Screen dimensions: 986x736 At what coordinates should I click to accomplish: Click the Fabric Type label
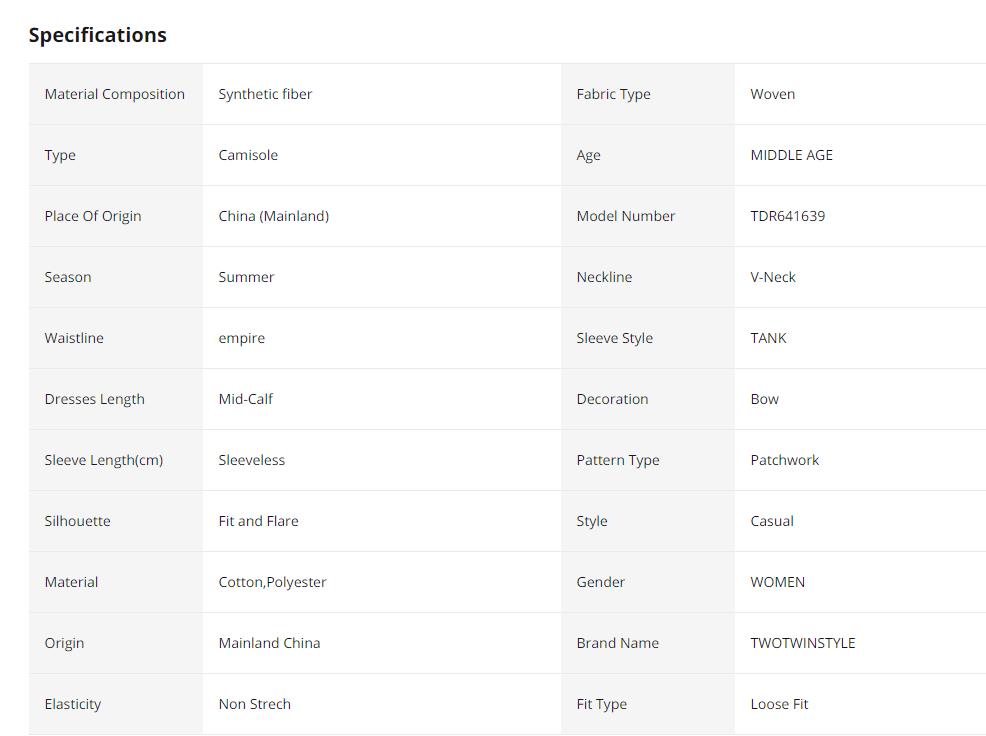coord(613,94)
